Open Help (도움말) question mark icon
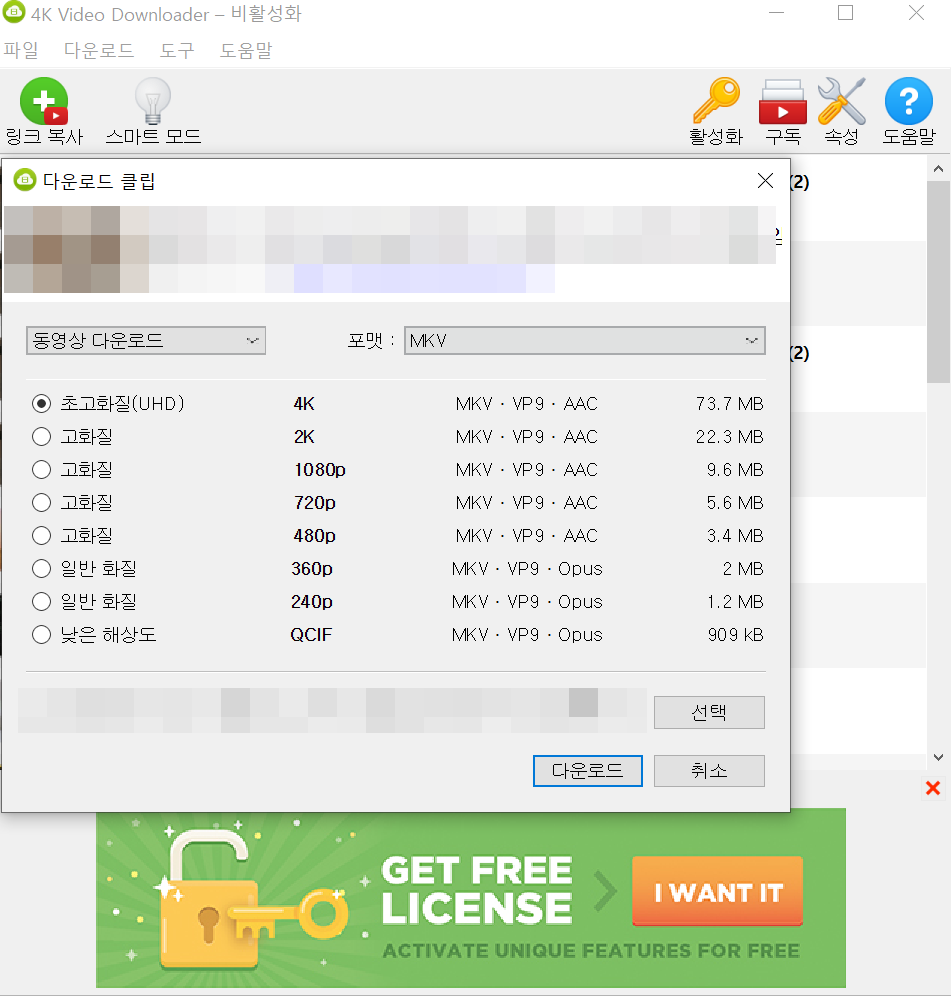 point(908,101)
